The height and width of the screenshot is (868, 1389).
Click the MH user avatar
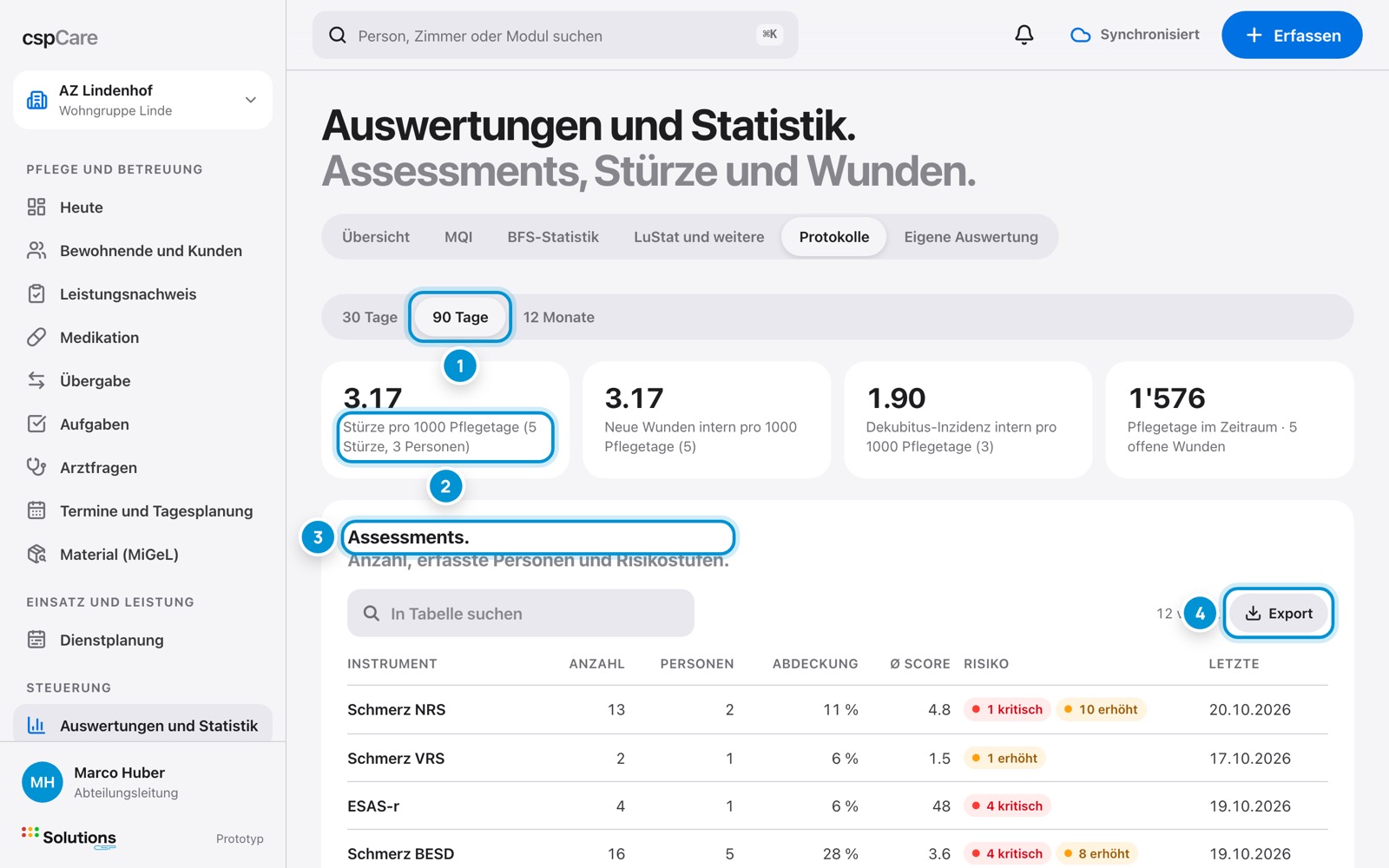coord(43,782)
